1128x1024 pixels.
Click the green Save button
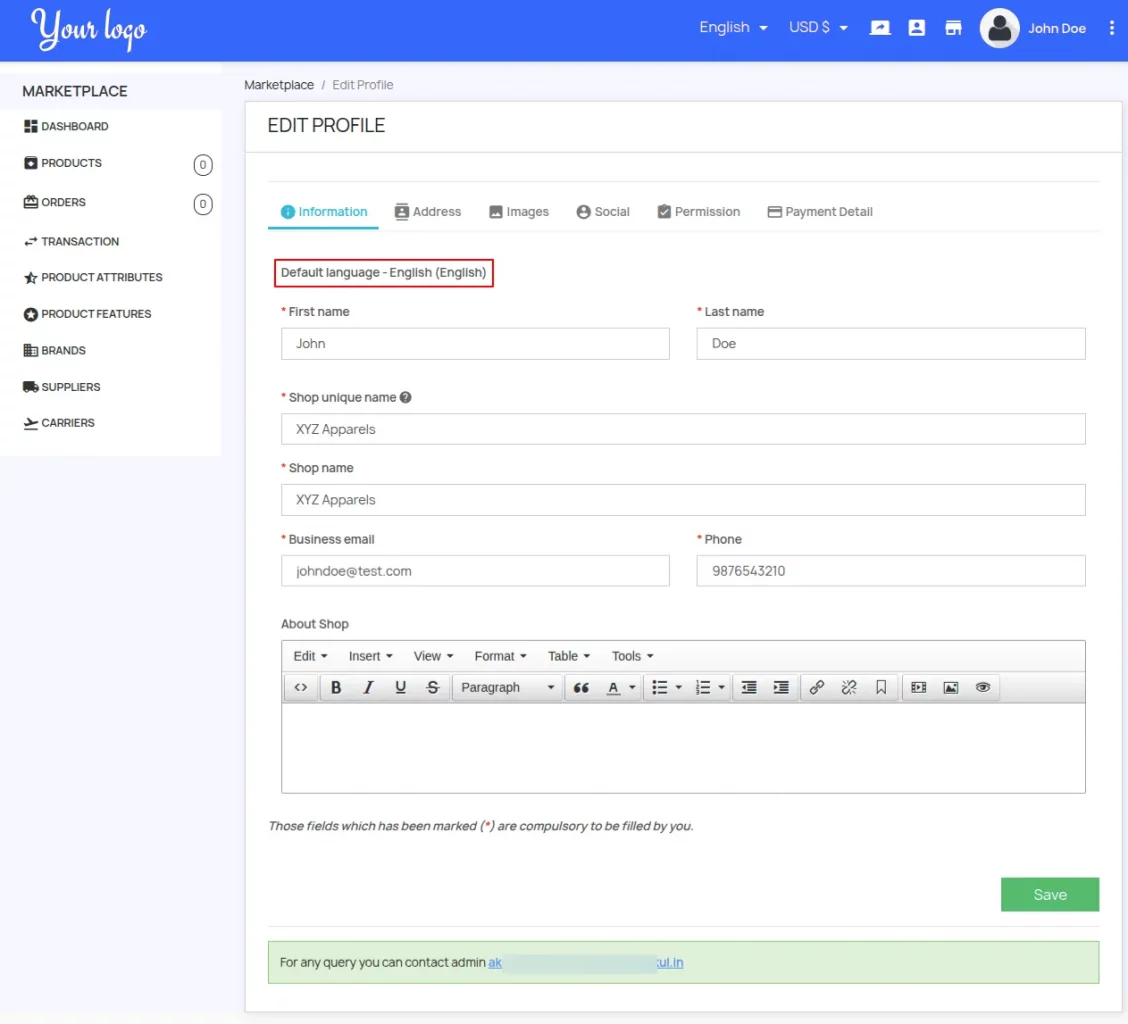tap(1049, 895)
